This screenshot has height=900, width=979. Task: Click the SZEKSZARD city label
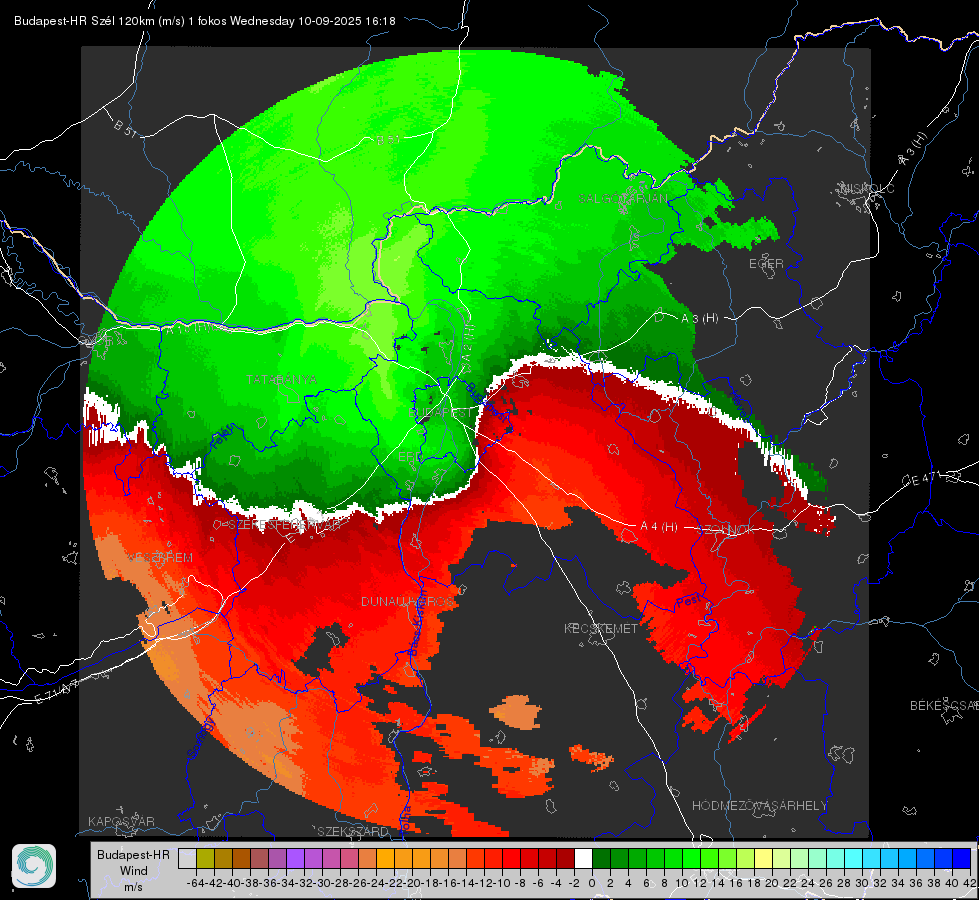pyautogui.click(x=353, y=831)
